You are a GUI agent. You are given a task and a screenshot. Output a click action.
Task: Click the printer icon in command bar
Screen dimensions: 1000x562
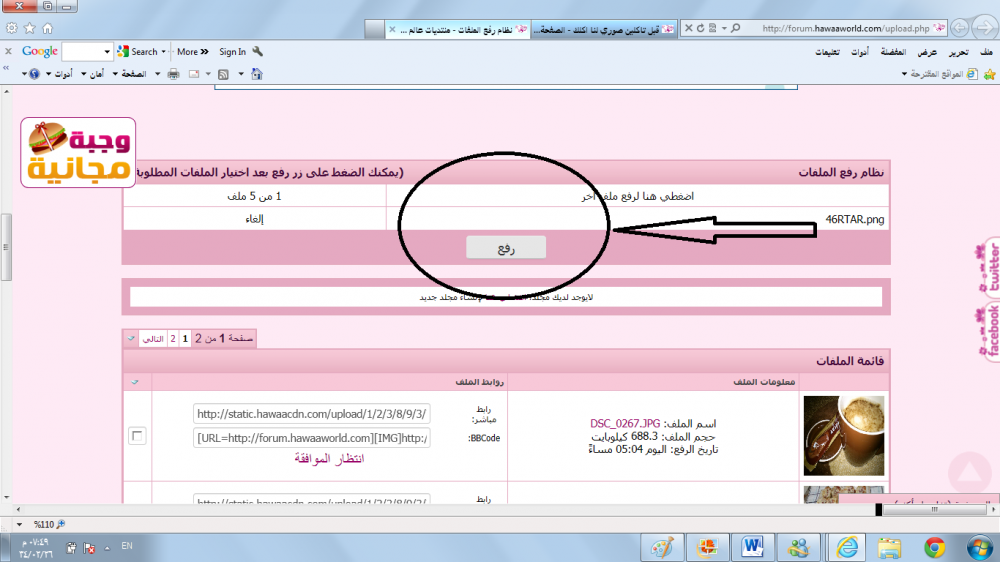pos(173,74)
